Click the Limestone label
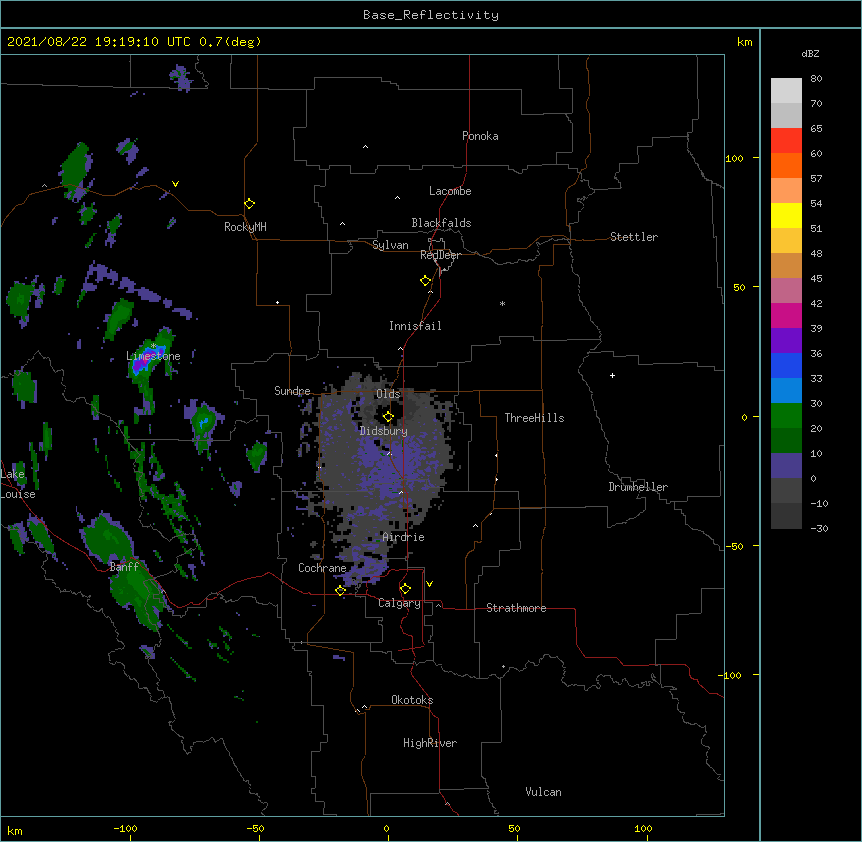 [153, 356]
